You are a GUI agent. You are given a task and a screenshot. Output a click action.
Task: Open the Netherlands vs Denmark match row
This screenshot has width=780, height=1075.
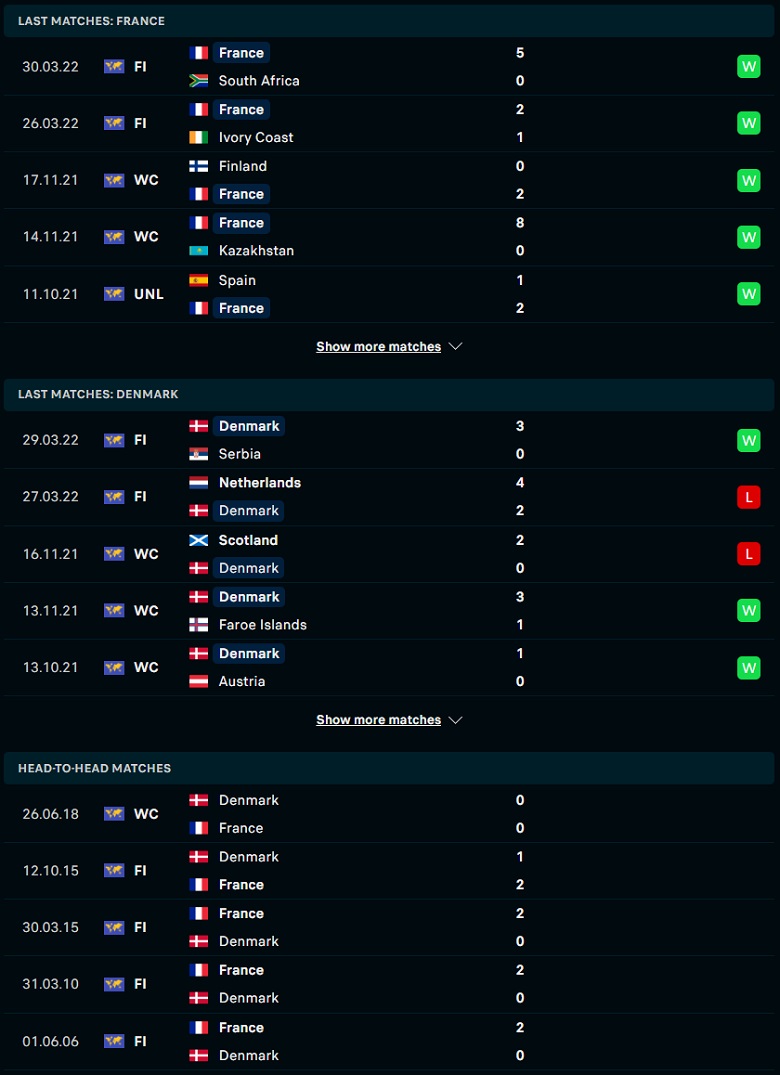[389, 496]
